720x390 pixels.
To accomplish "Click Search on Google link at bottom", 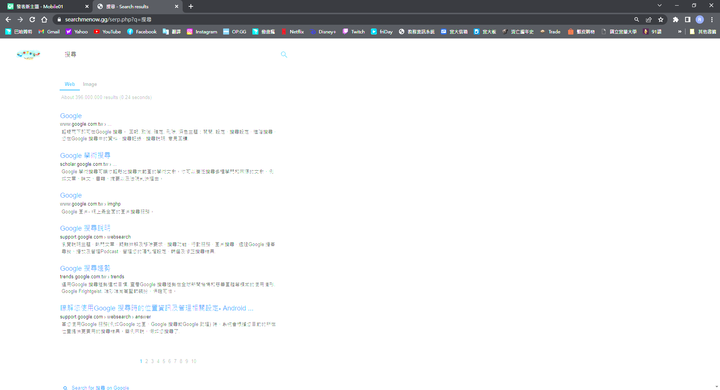I will pos(96,388).
